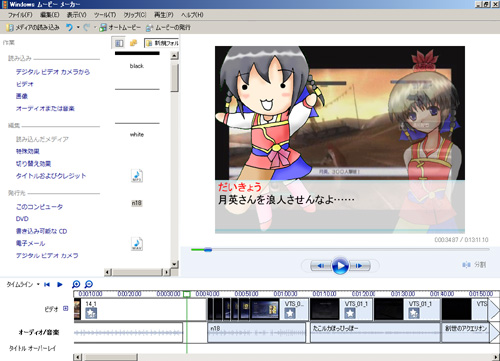500x361 pixels.
Task: Select the n18 audio file icon
Action: tap(137, 176)
